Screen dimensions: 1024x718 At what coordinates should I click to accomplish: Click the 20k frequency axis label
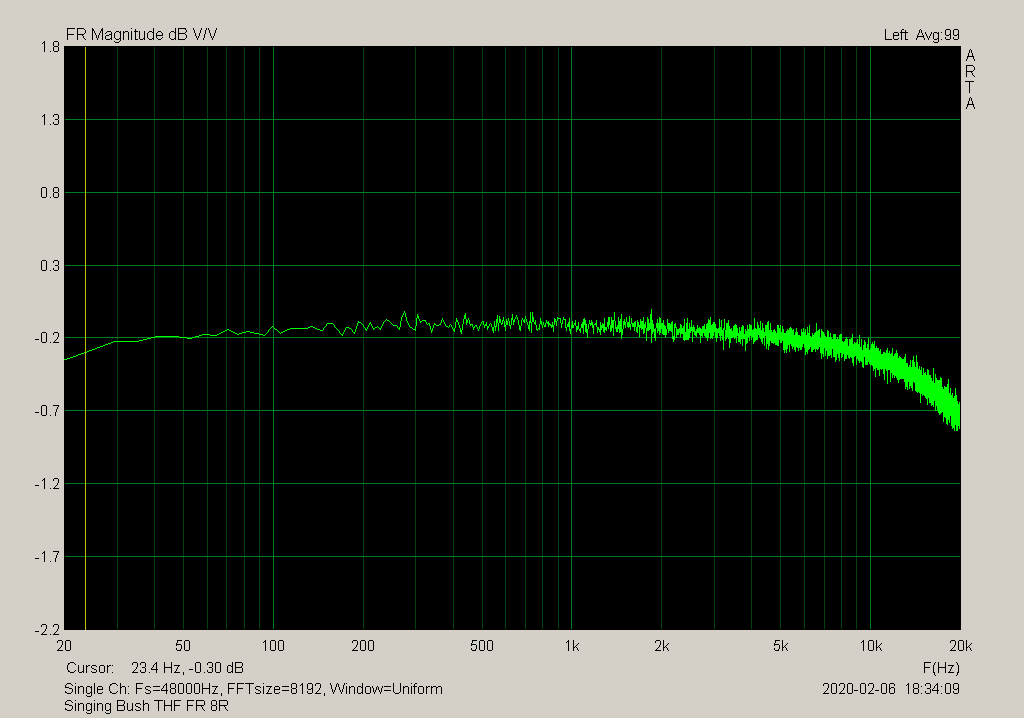(961, 646)
